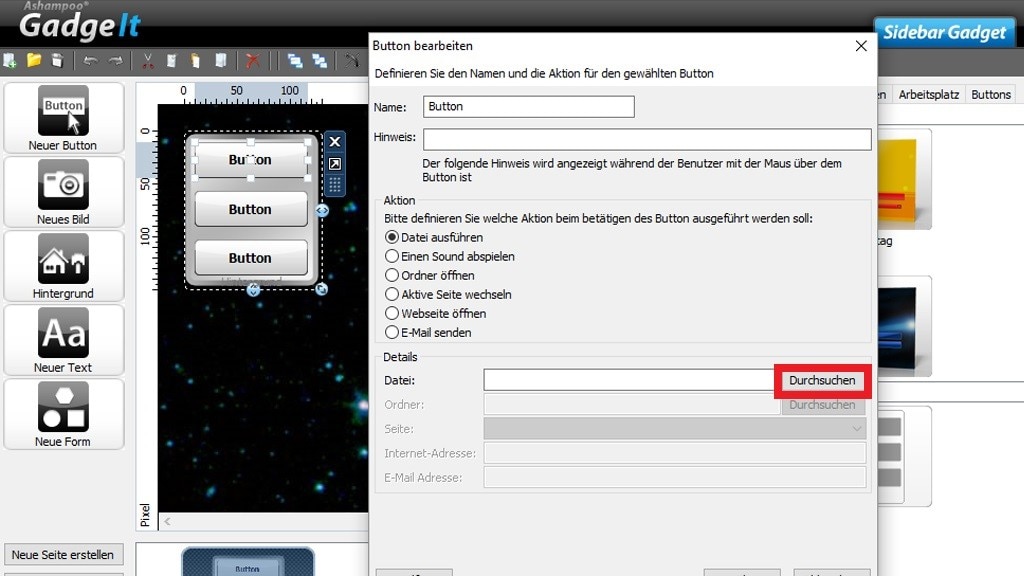Click the 'Neue Seite erstellen' button
This screenshot has height=576, width=1024.
click(x=62, y=555)
